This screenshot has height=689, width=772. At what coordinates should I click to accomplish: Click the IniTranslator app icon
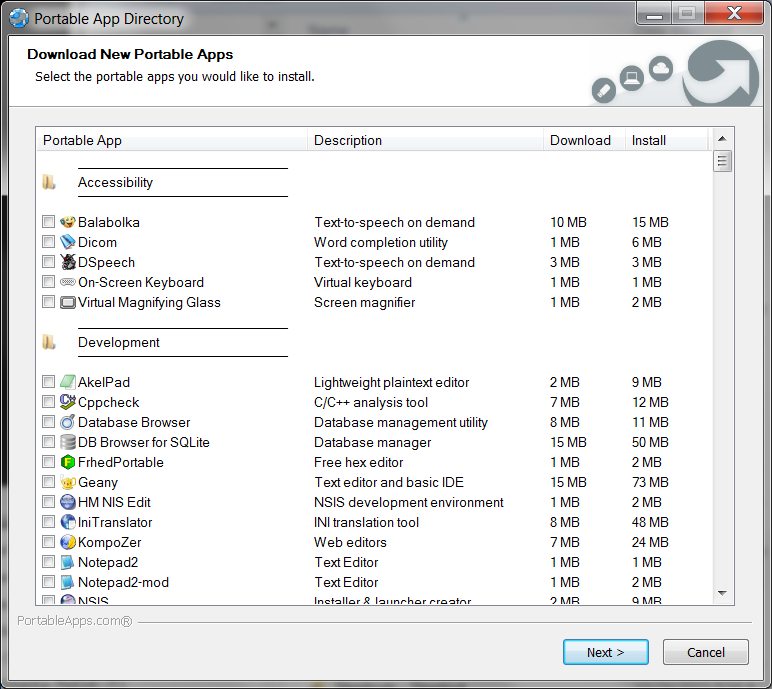coord(67,522)
